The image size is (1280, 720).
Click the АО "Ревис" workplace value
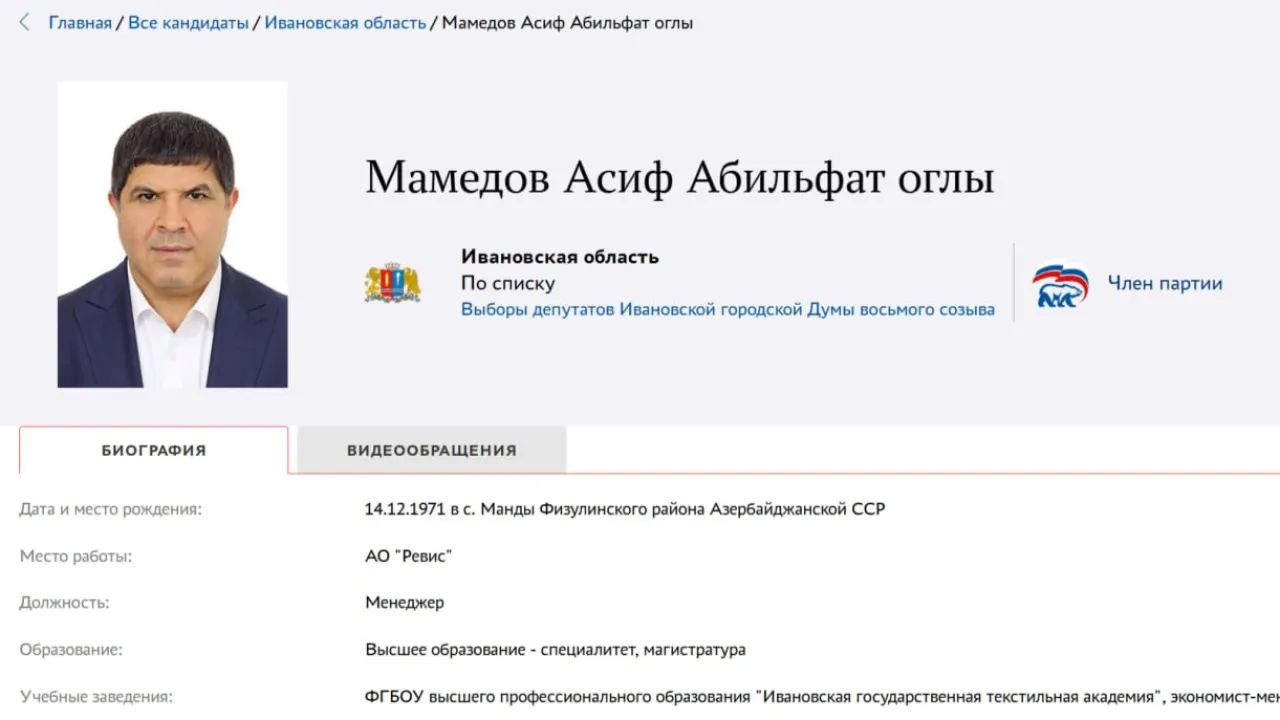408,556
